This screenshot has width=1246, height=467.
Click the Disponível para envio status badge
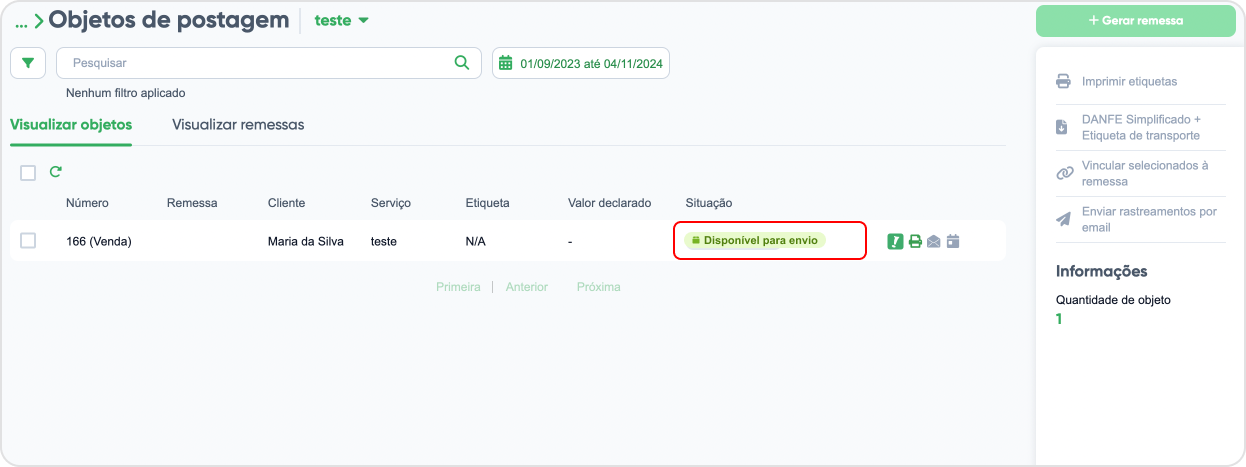[755, 240]
